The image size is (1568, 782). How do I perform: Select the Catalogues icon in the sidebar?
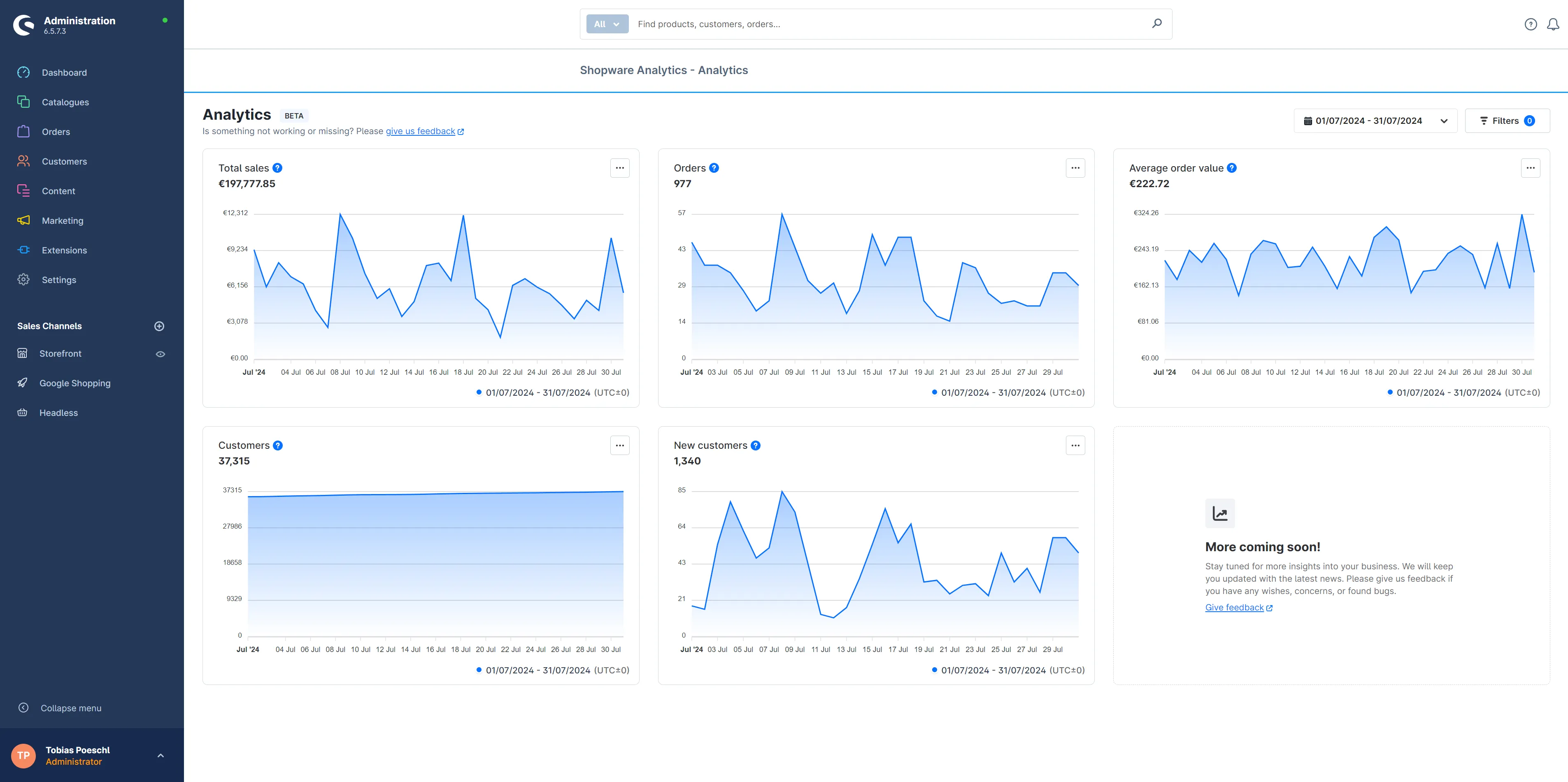tap(23, 102)
